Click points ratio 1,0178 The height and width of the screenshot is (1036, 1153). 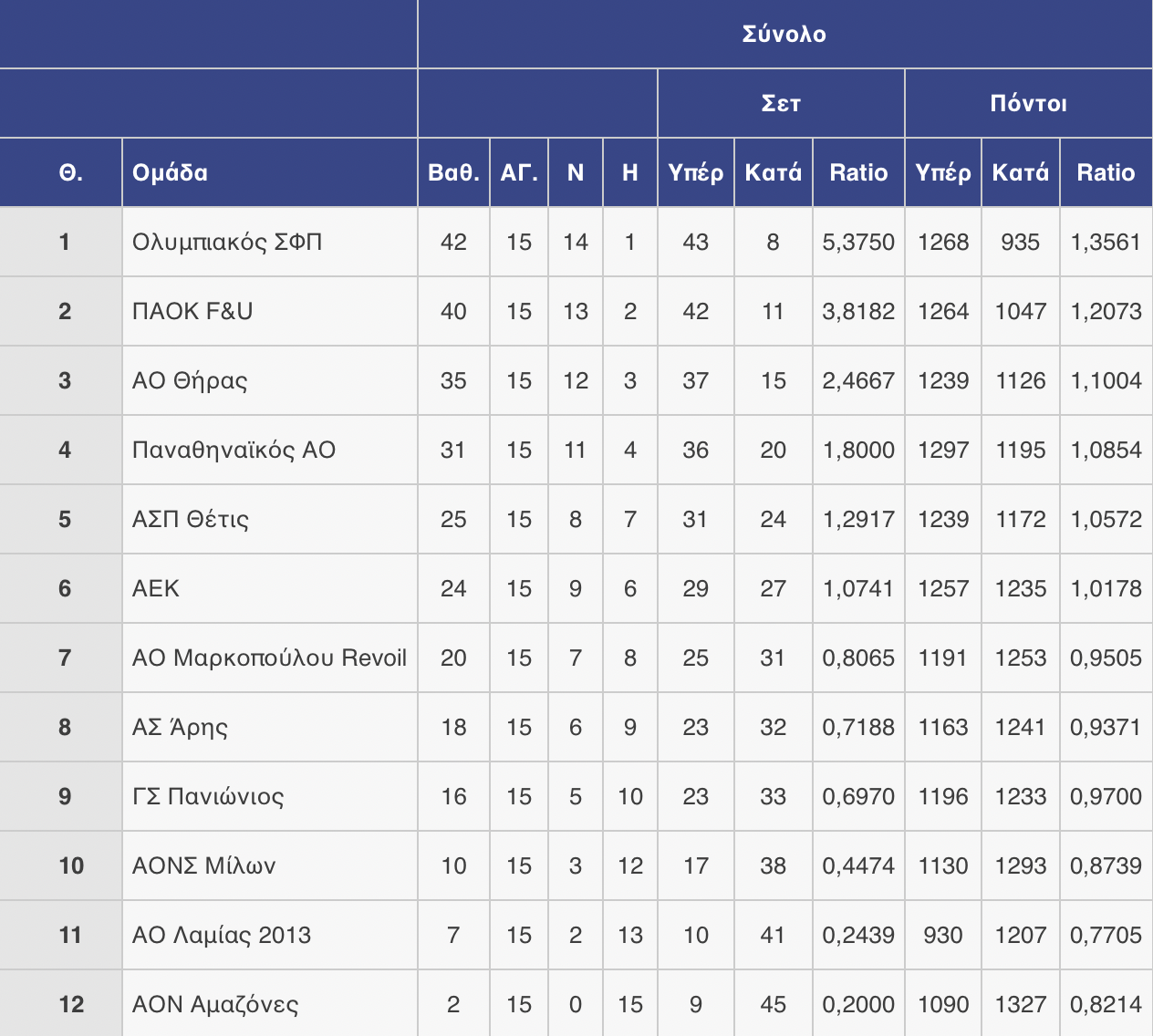[1106, 588]
